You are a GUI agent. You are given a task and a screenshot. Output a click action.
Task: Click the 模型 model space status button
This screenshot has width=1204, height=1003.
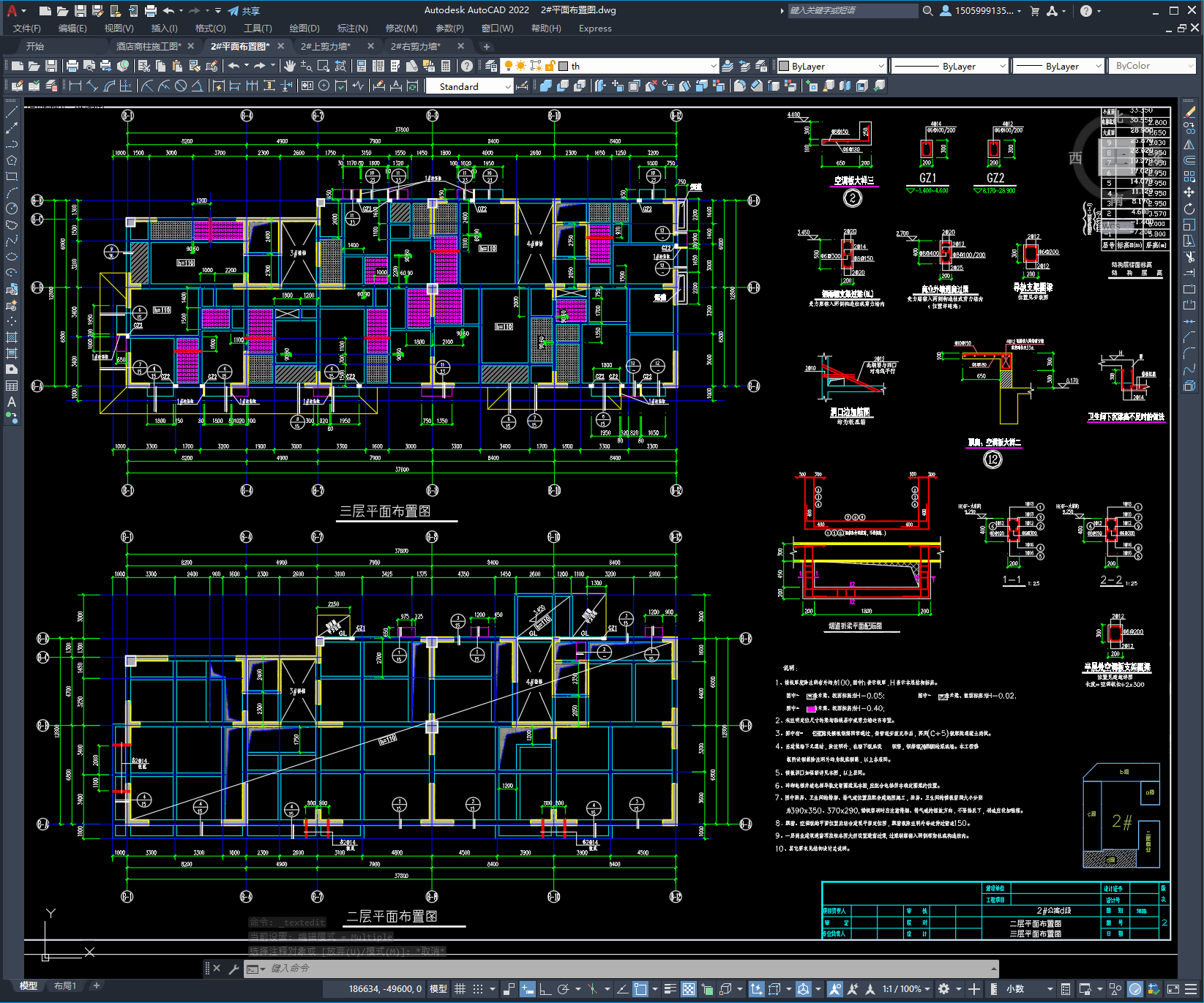[x=438, y=989]
